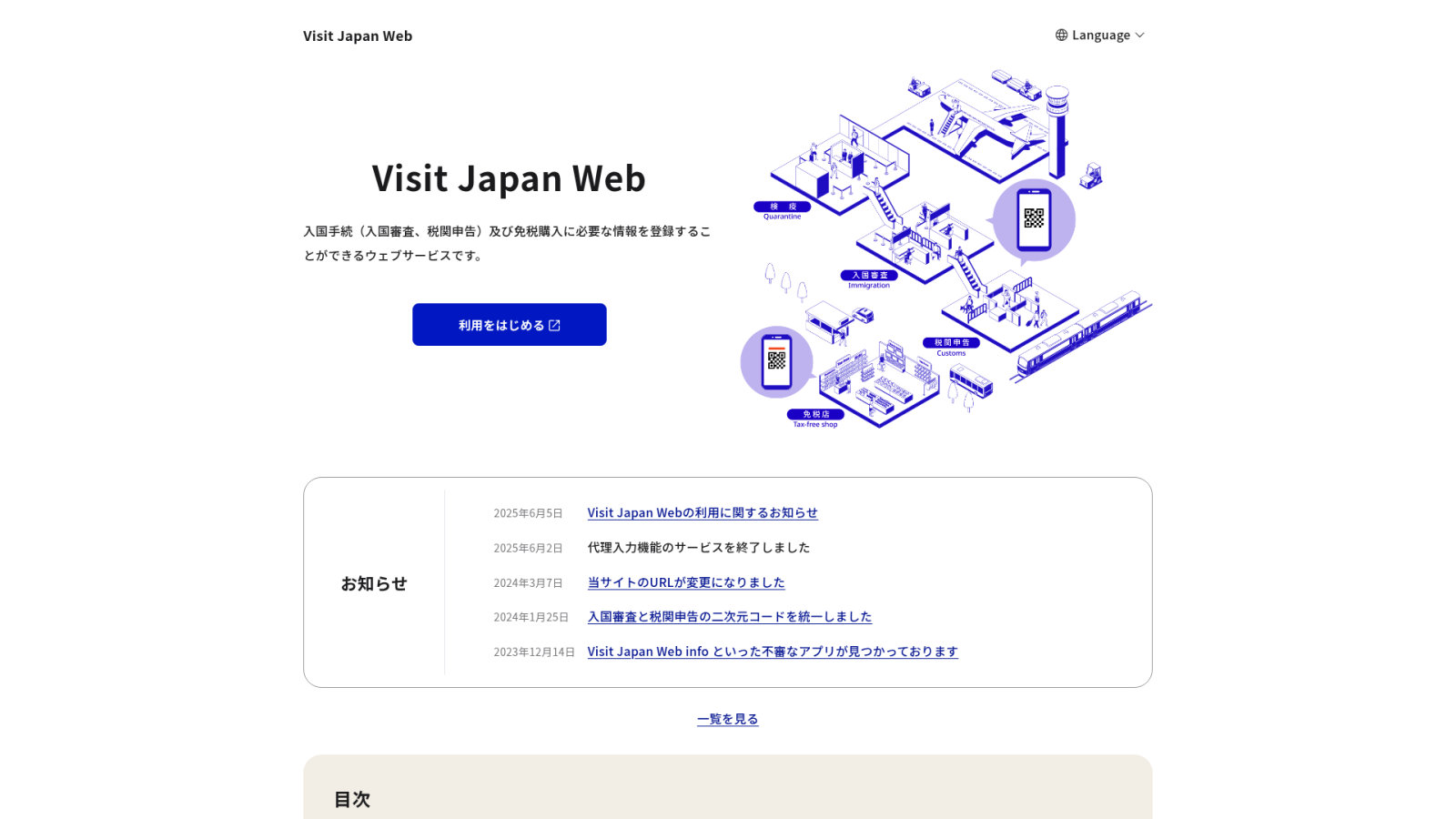Click the 一覧を見る link
The width and height of the screenshot is (1456, 819).
coord(728,719)
